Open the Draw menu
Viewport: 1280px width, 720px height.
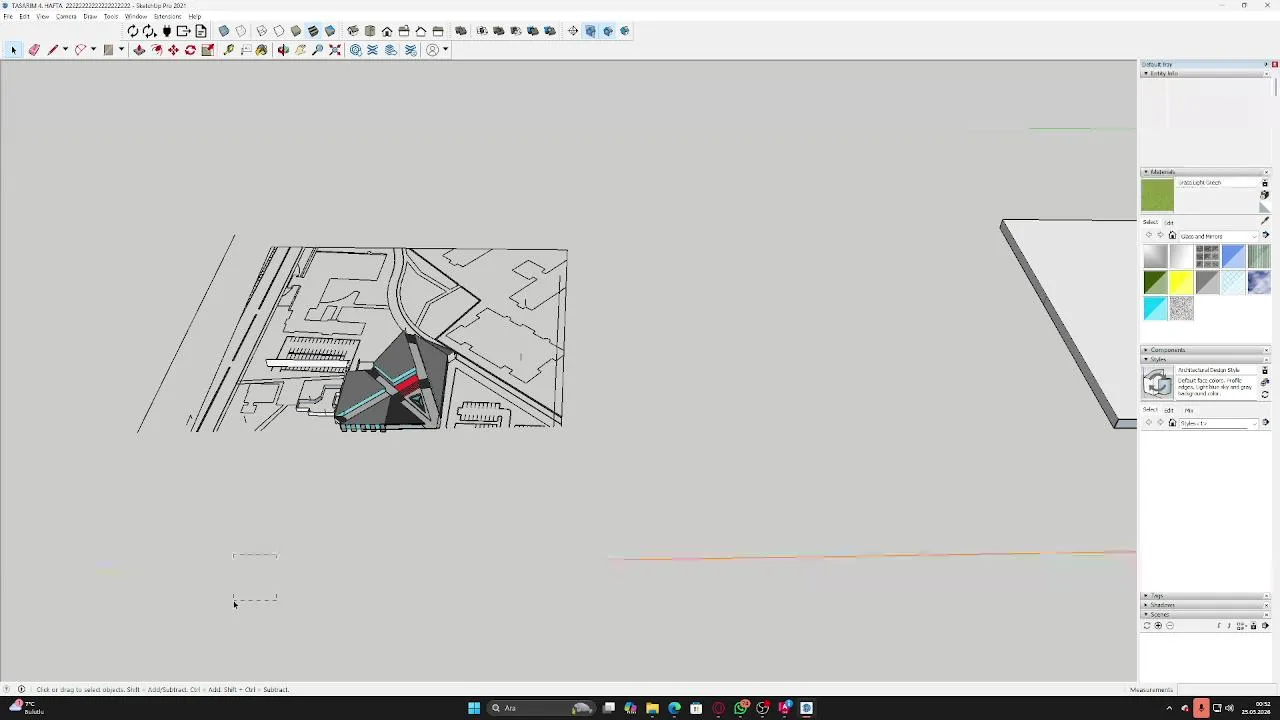[90, 16]
